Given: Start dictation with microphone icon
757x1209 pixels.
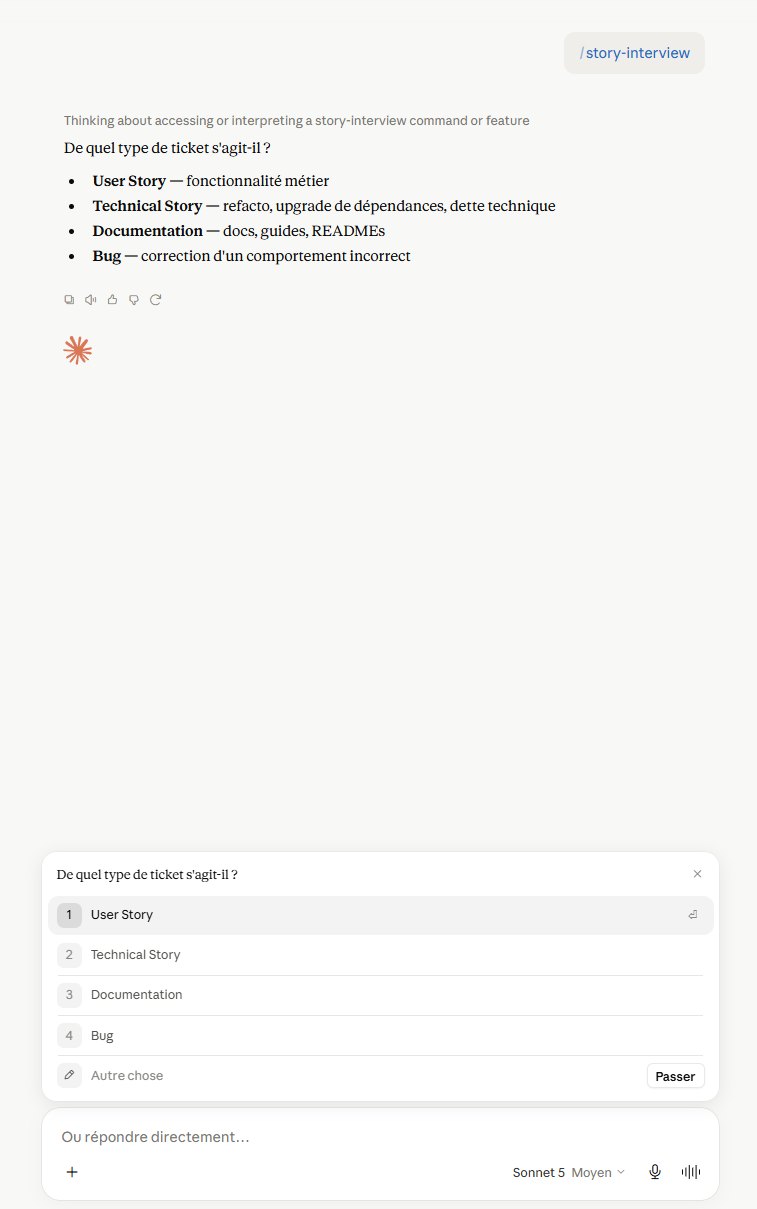Looking at the screenshot, I should tap(655, 1172).
